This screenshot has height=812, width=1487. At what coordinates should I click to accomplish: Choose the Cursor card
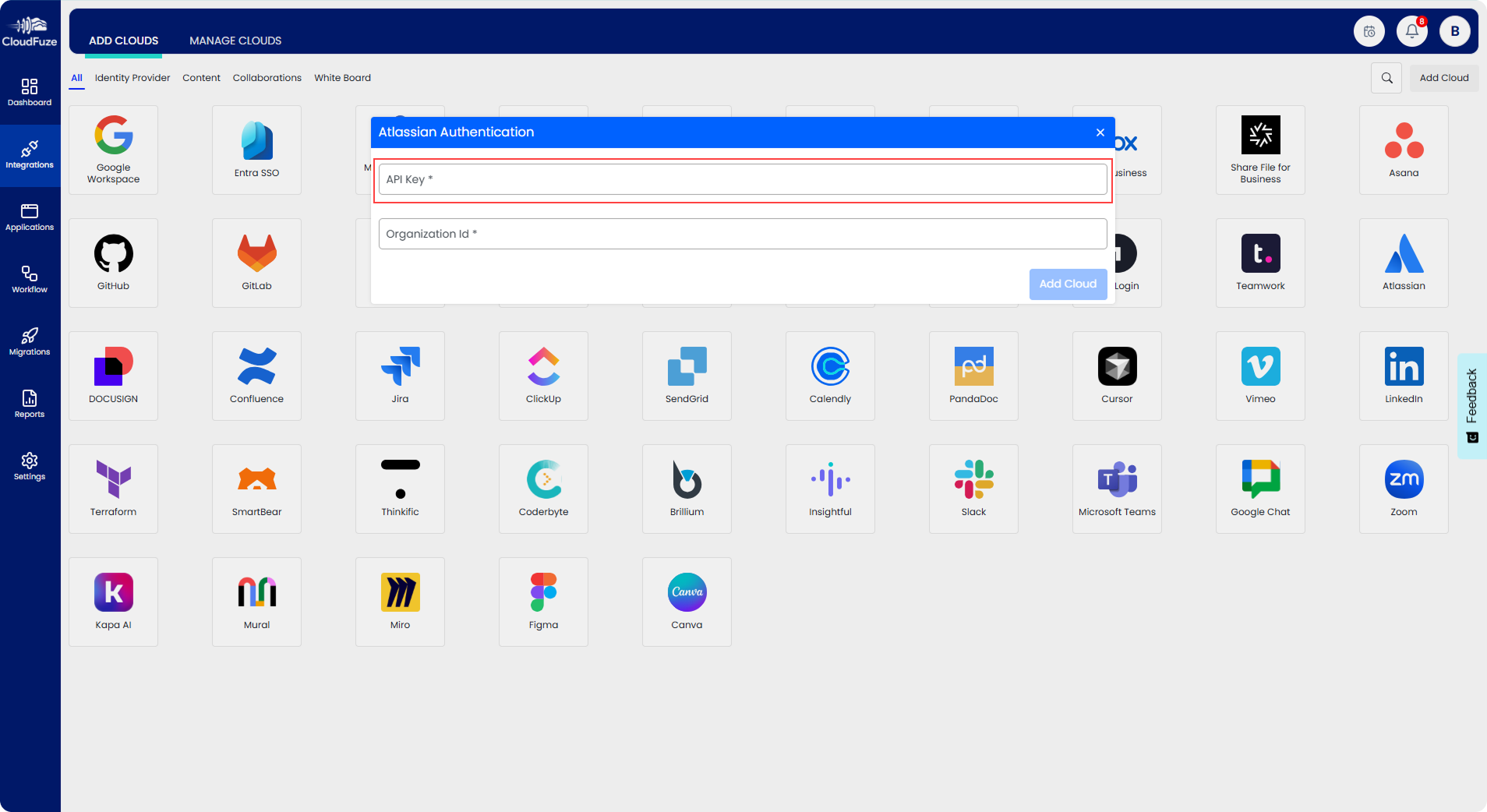point(1117,376)
